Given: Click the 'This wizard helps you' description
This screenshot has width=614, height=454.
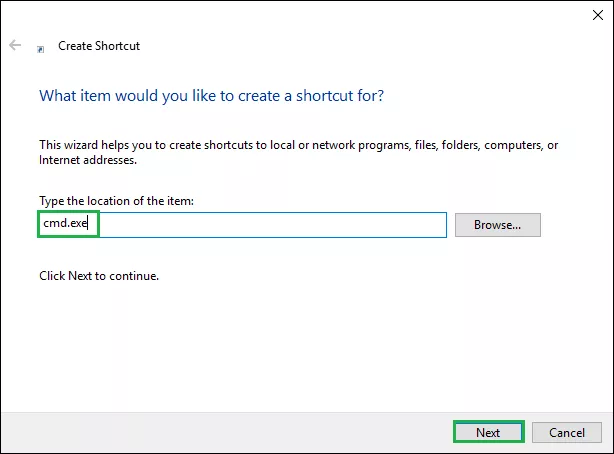Looking at the screenshot, I should coord(298,152).
